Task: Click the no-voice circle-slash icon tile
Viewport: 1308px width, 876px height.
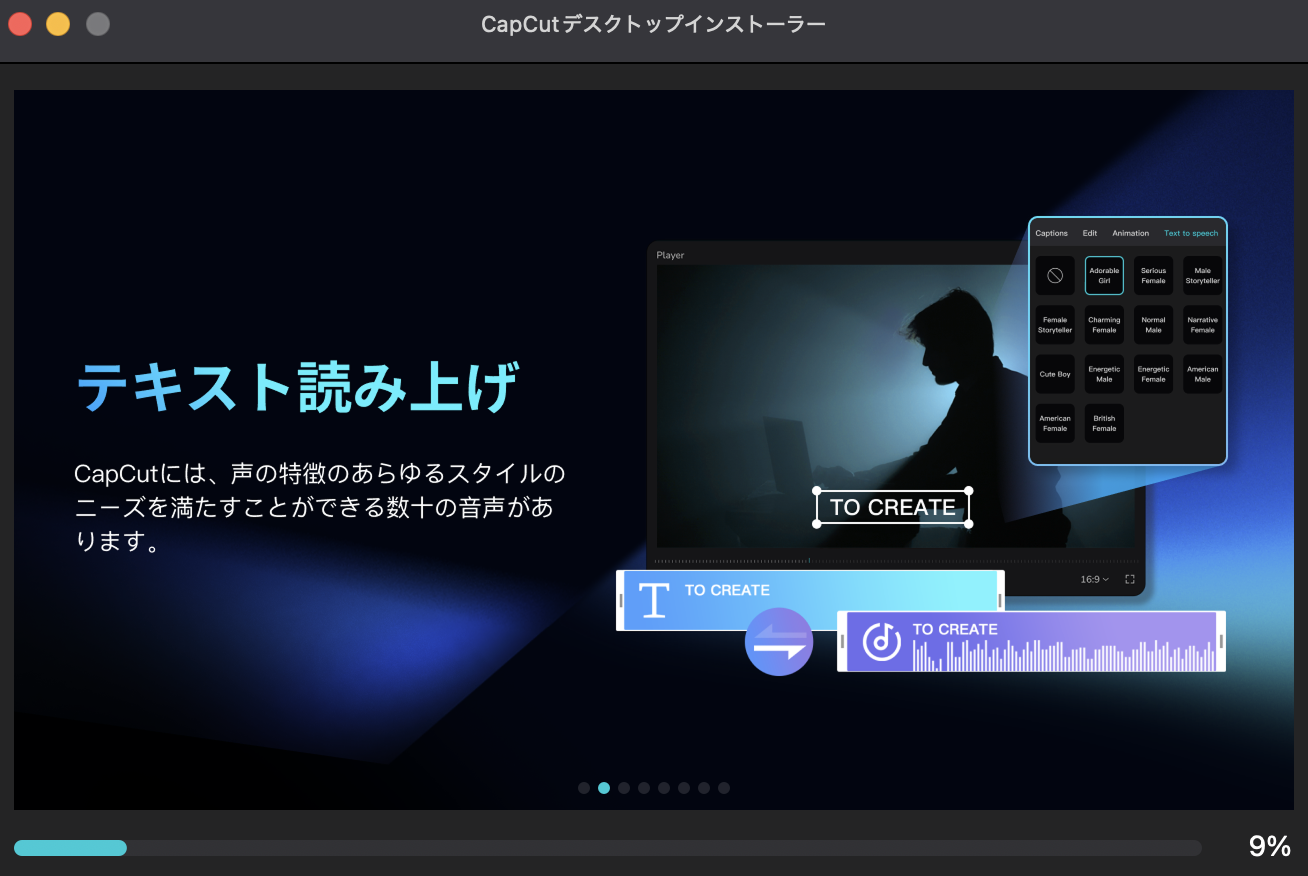Action: [x=1055, y=276]
